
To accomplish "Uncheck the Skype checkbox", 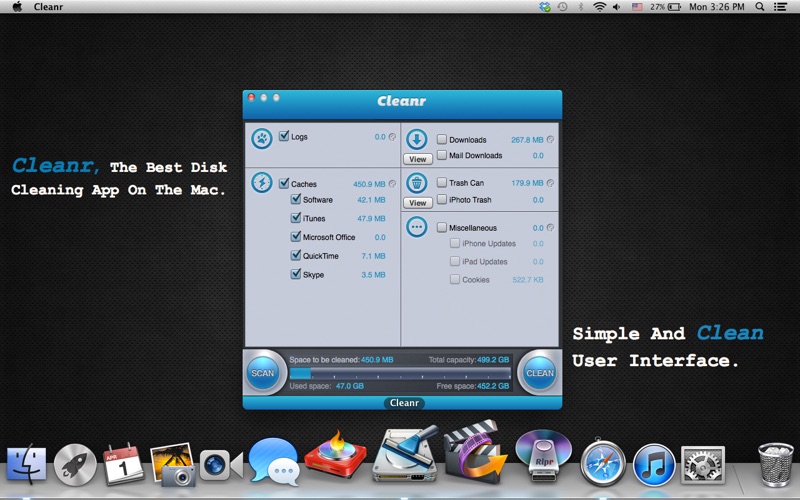I will click(x=296, y=273).
